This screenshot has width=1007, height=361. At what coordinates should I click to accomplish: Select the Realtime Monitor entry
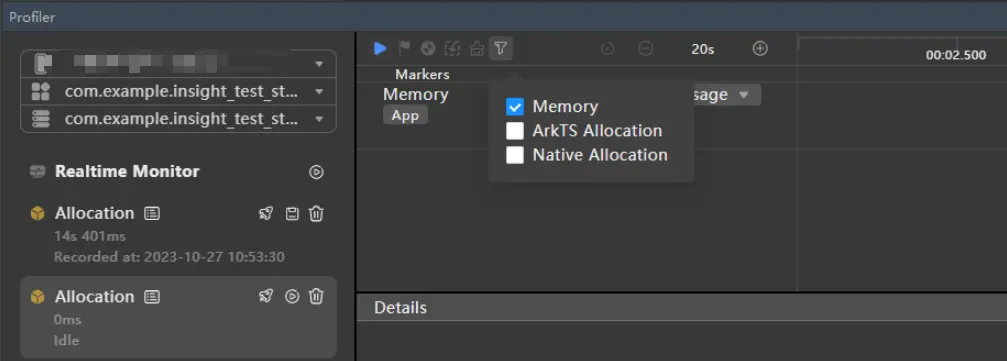[x=127, y=172]
